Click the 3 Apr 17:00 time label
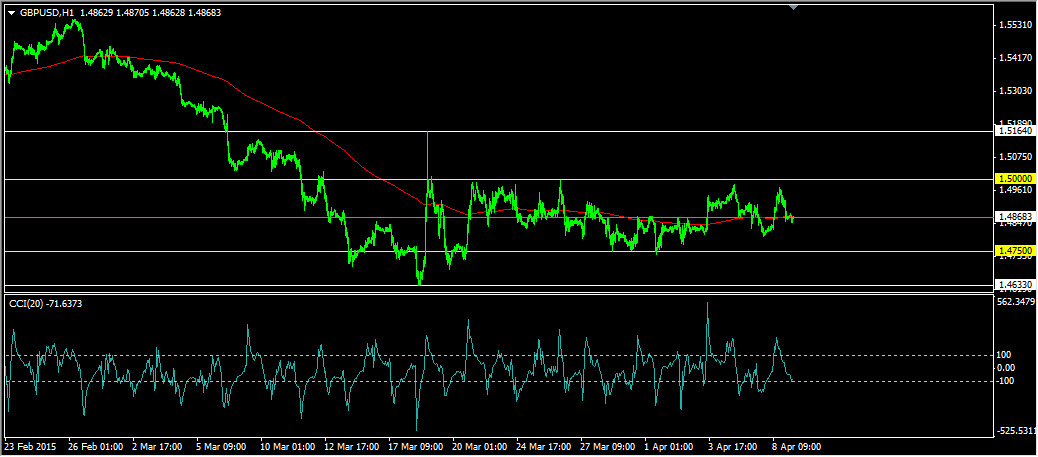 click(x=734, y=446)
